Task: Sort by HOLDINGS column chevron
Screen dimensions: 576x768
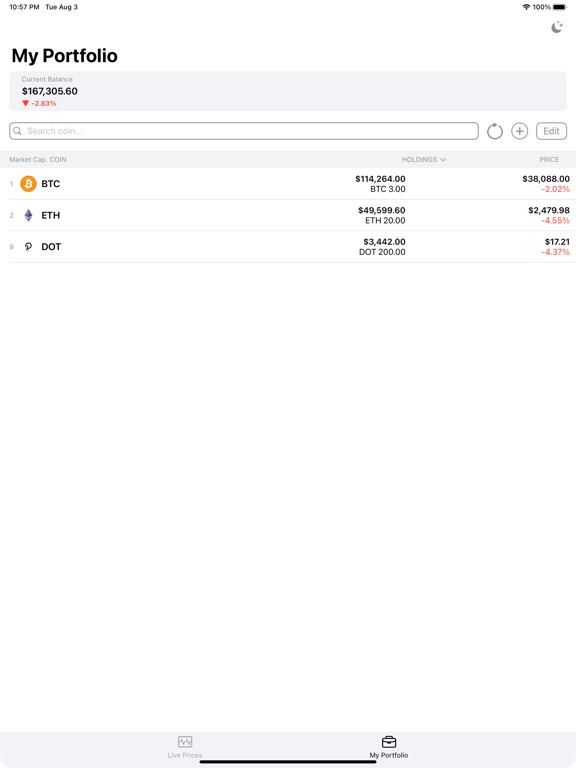Action: (x=443, y=160)
